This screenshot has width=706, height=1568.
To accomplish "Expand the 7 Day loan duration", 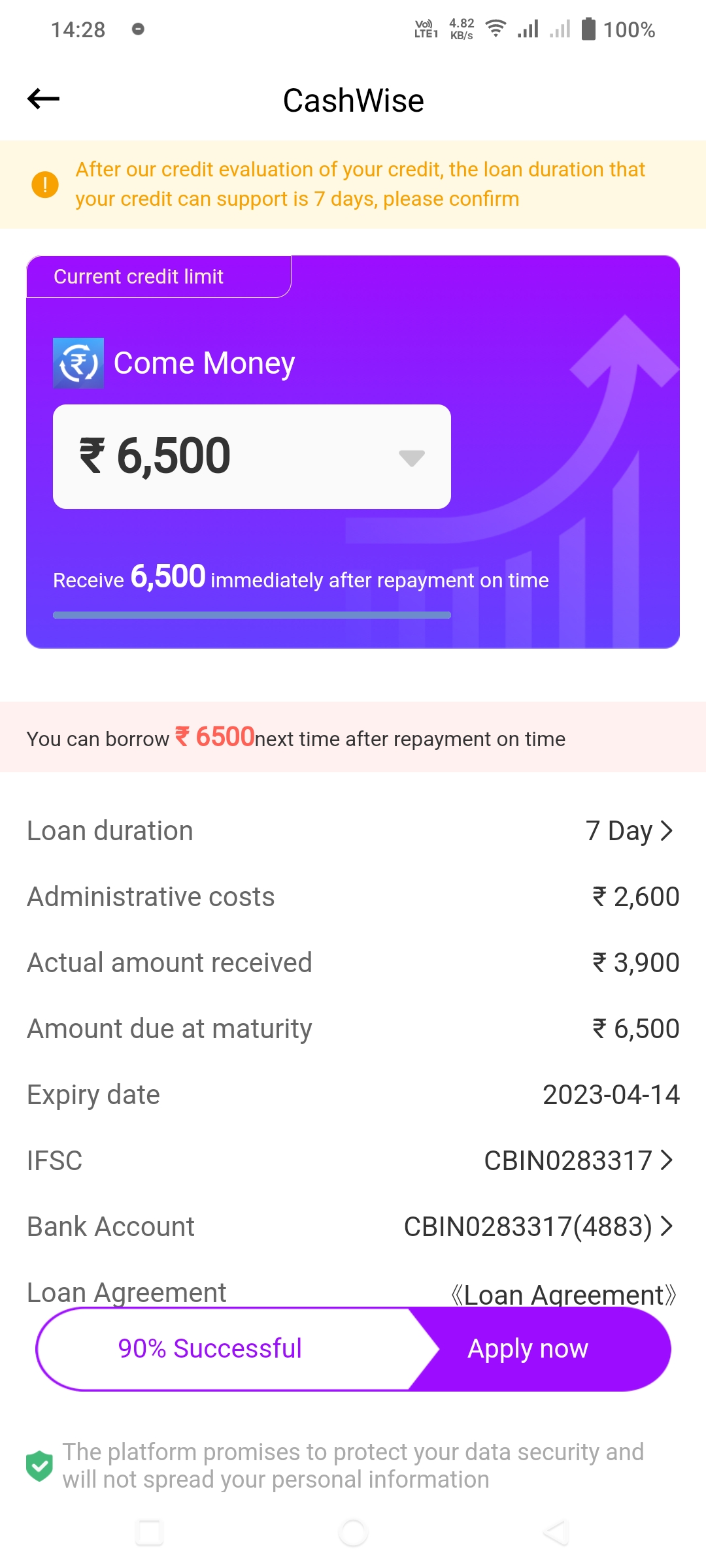I will [629, 831].
